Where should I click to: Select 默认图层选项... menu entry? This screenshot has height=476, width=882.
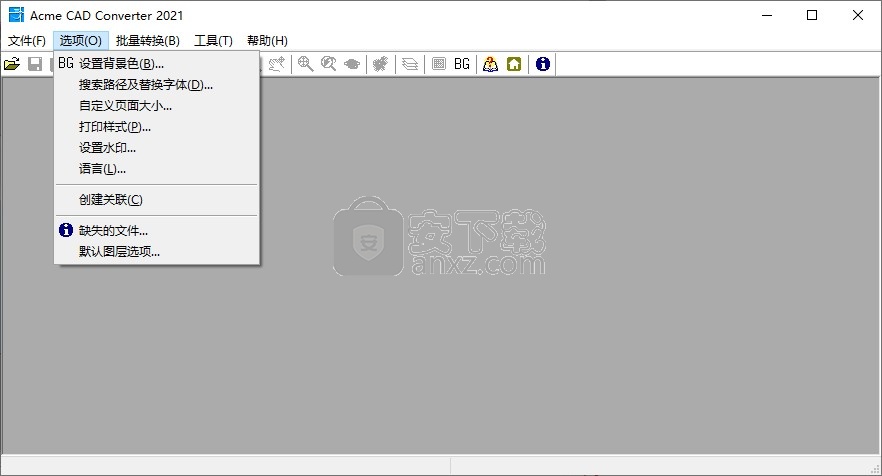tap(157, 252)
